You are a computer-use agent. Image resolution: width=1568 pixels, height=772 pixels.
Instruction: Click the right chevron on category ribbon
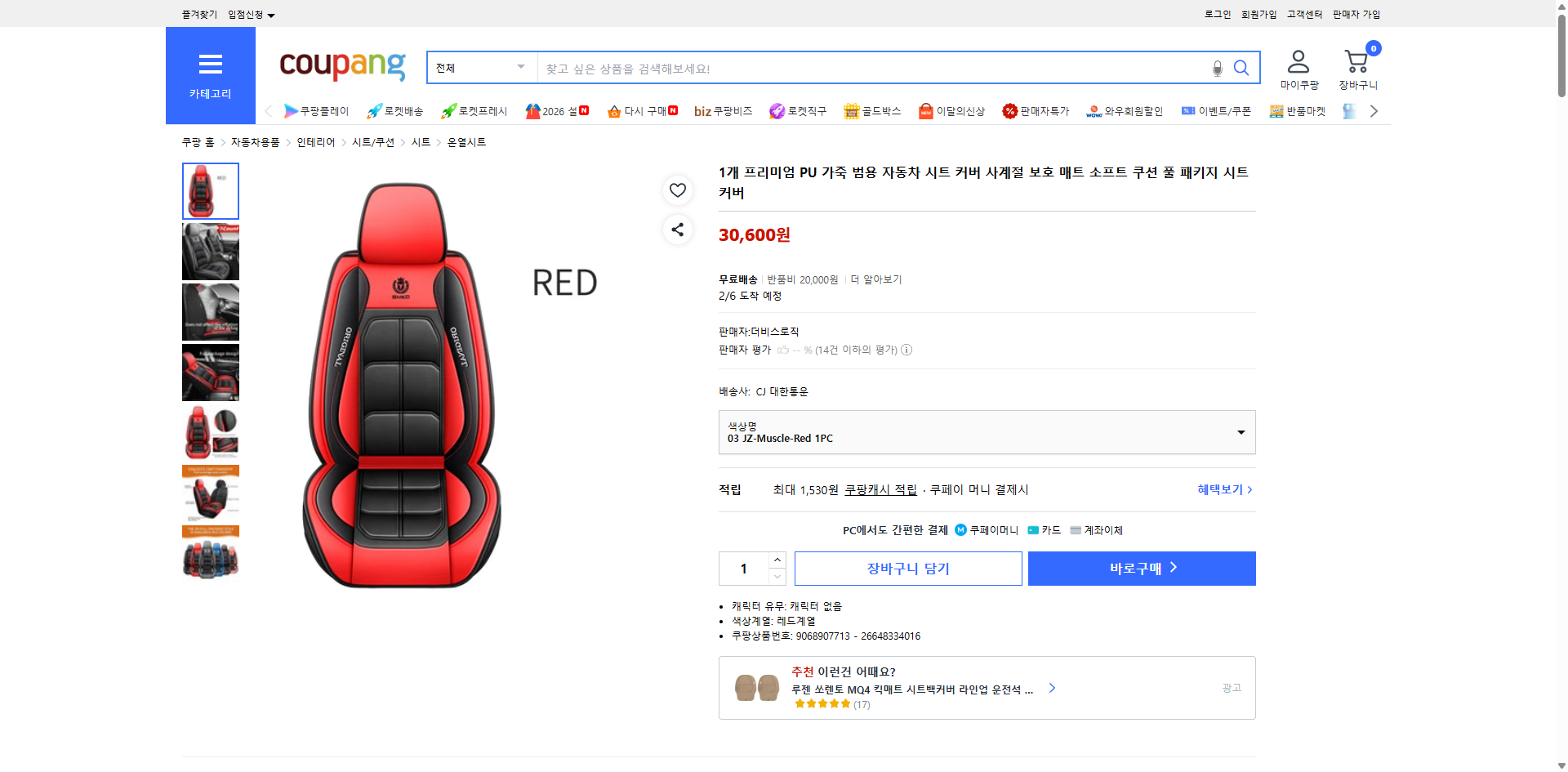(x=1374, y=110)
